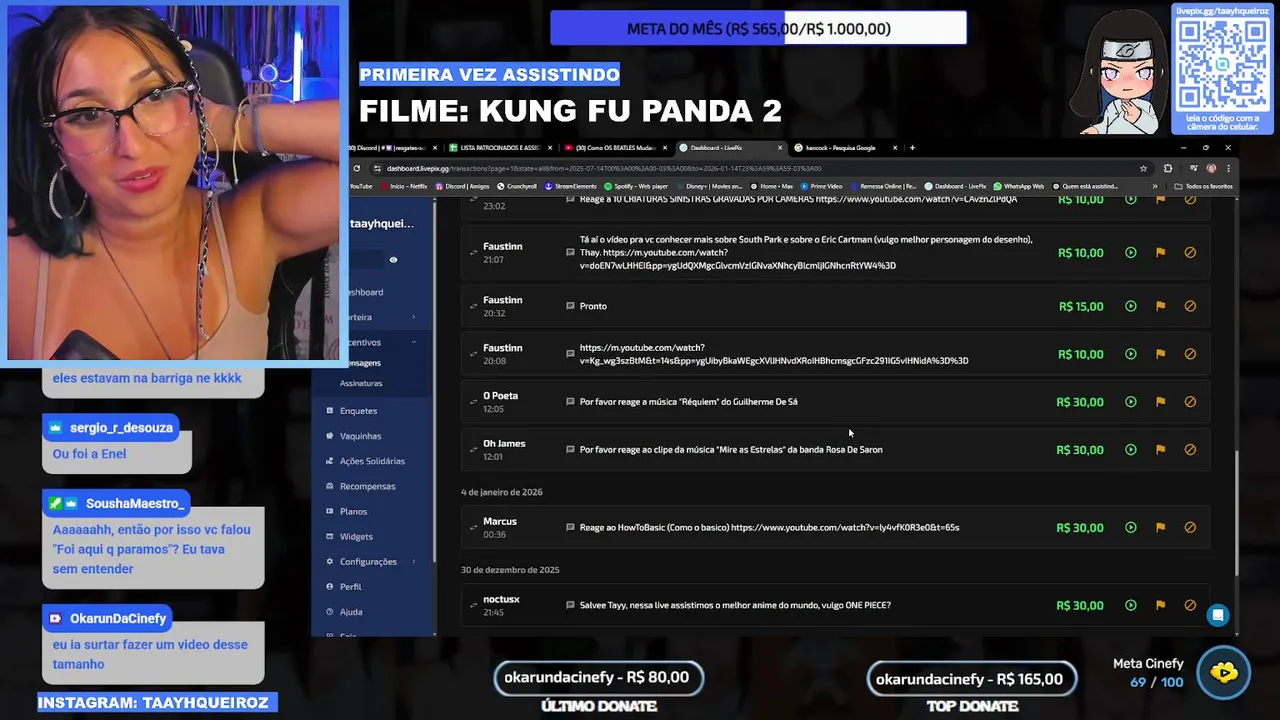Screen dimensions: 1280x720
Task: Open the WhatsApp Web bookmark
Action: [x=1018, y=186]
